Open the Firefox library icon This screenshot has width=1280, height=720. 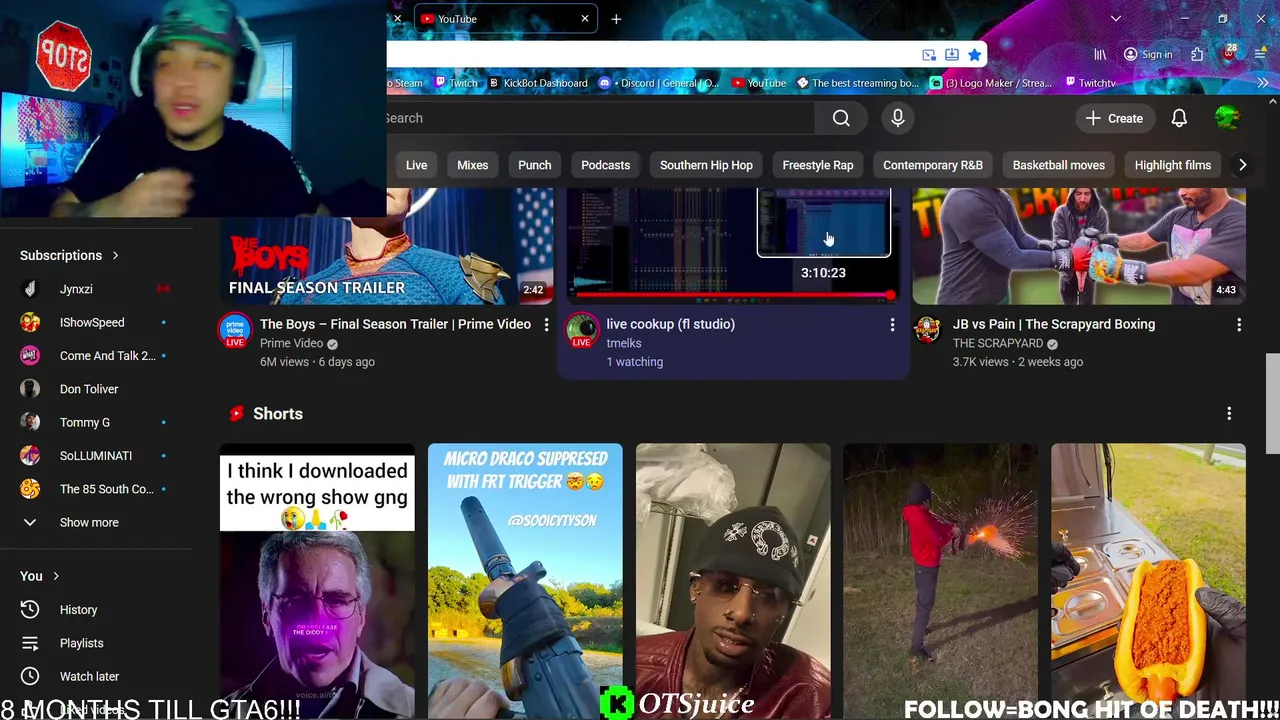tap(1100, 55)
